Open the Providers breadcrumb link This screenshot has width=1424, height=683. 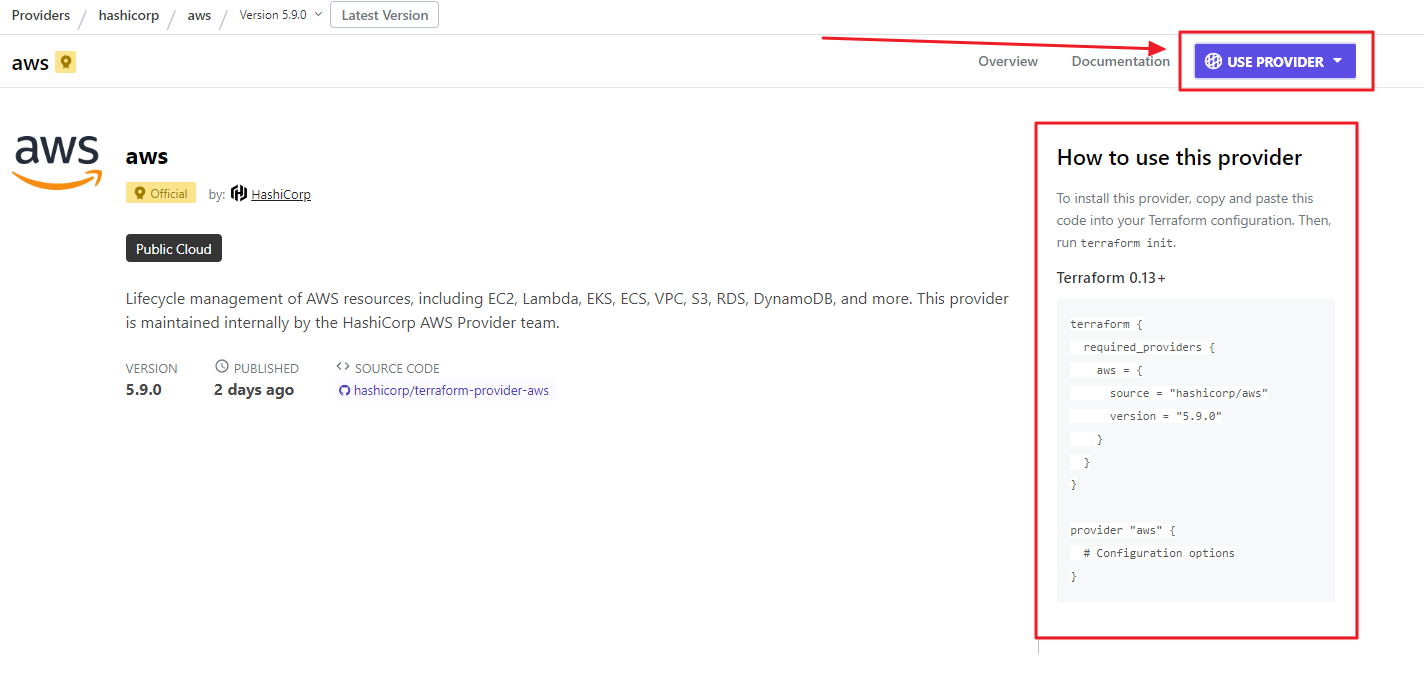(41, 15)
